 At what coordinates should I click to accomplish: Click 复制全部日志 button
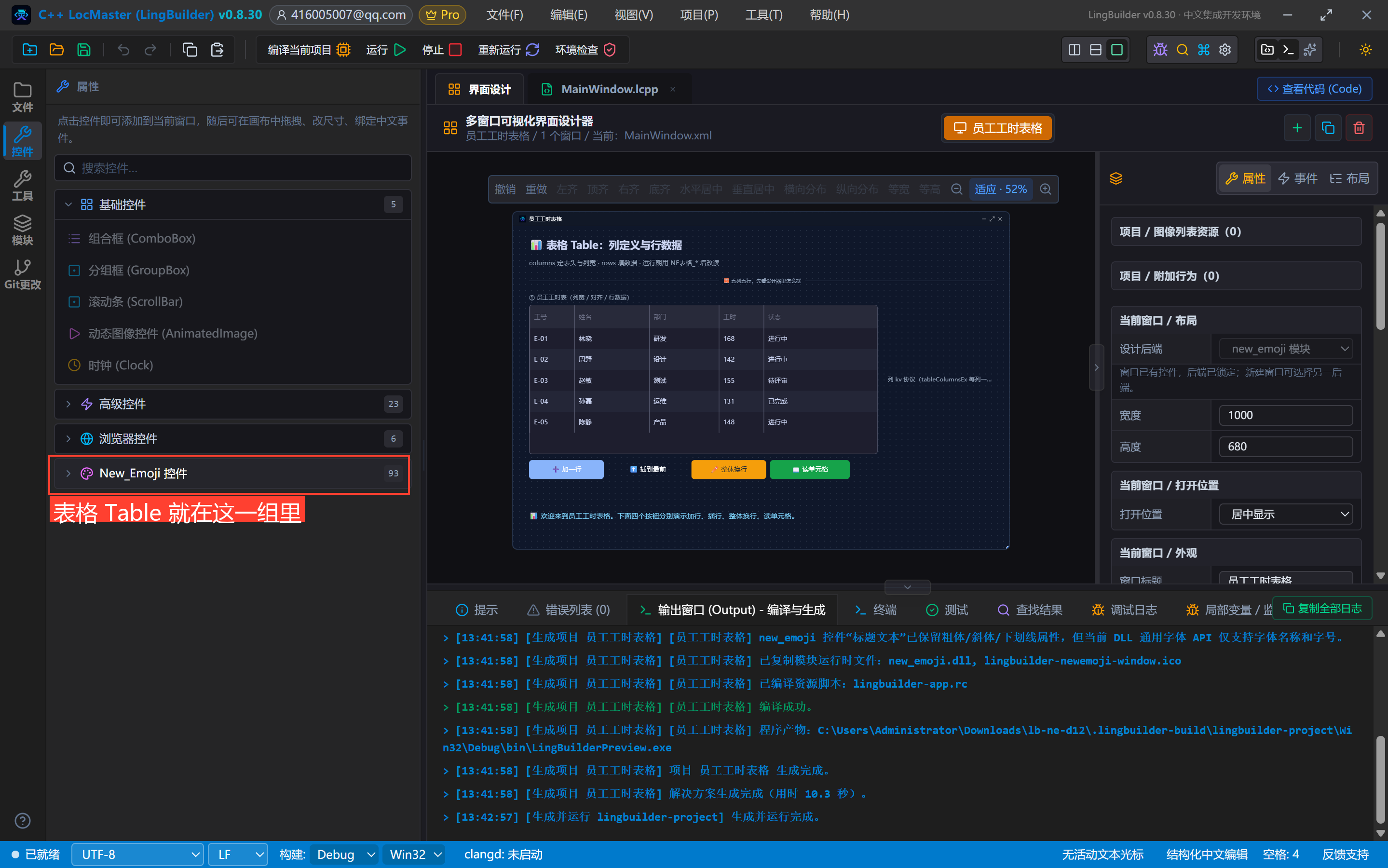(x=1322, y=609)
